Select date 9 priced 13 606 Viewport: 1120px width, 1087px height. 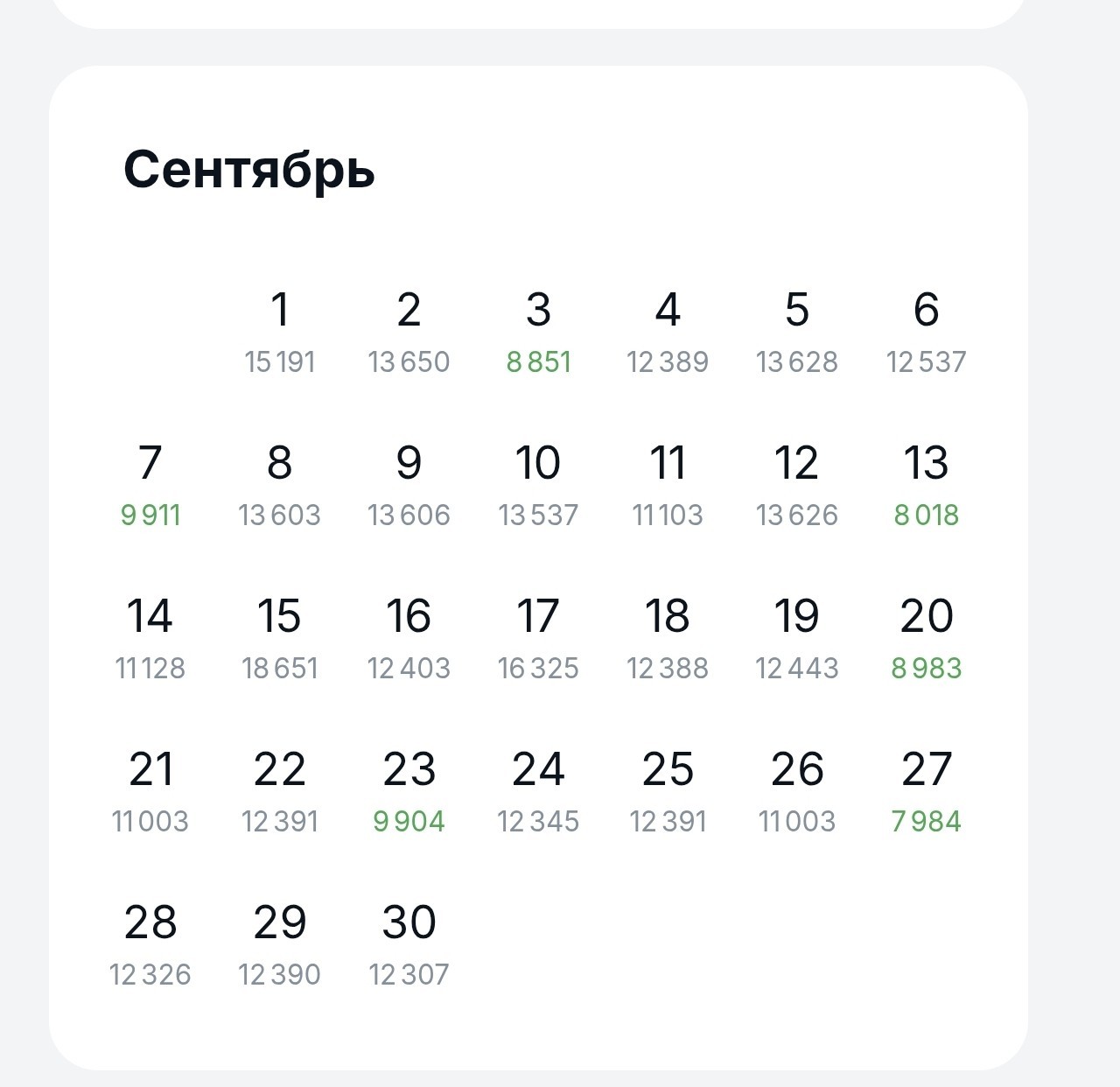click(x=409, y=486)
